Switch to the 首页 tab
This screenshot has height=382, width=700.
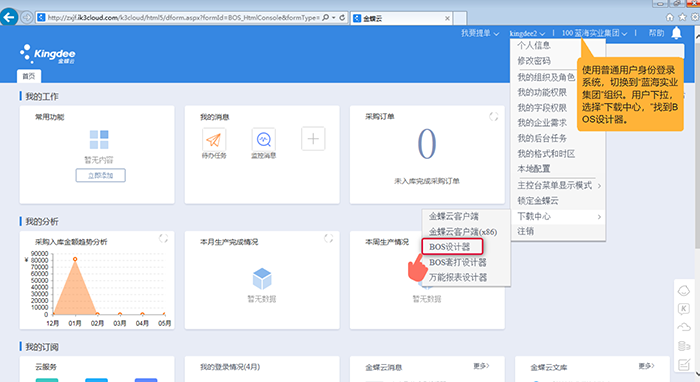pyautogui.click(x=29, y=76)
